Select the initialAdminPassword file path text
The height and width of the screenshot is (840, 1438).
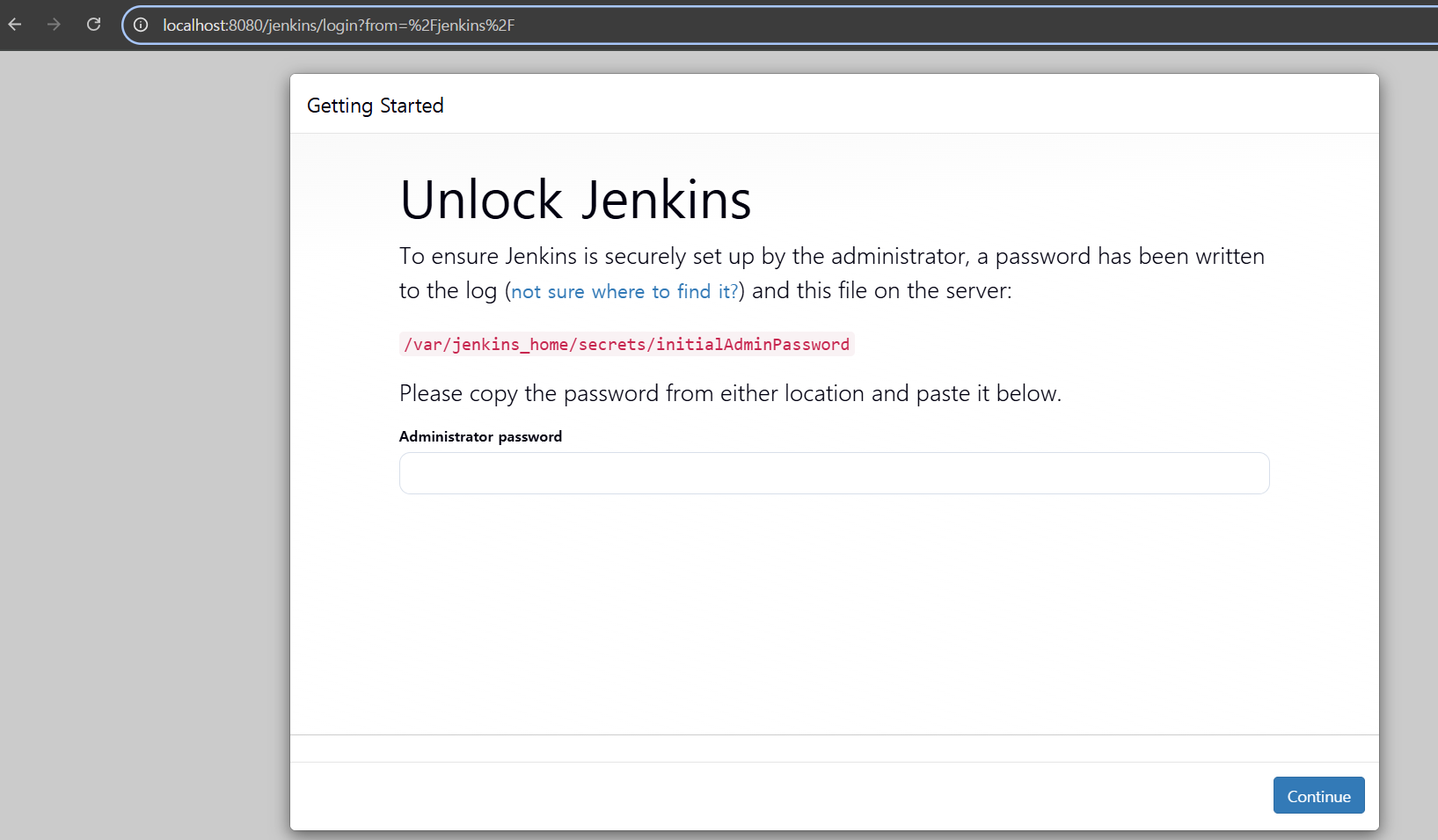pyautogui.click(x=626, y=344)
